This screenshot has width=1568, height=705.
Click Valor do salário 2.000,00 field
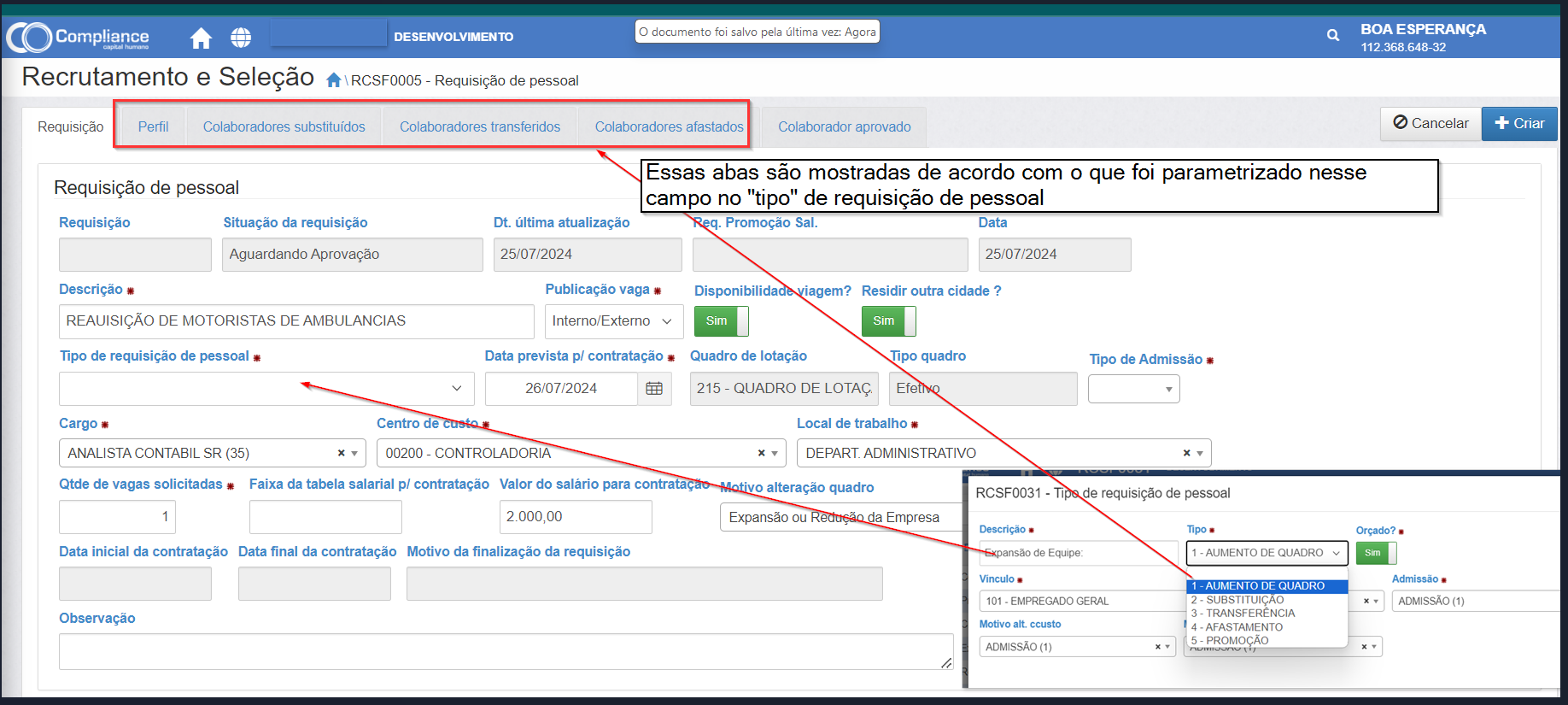(x=576, y=517)
